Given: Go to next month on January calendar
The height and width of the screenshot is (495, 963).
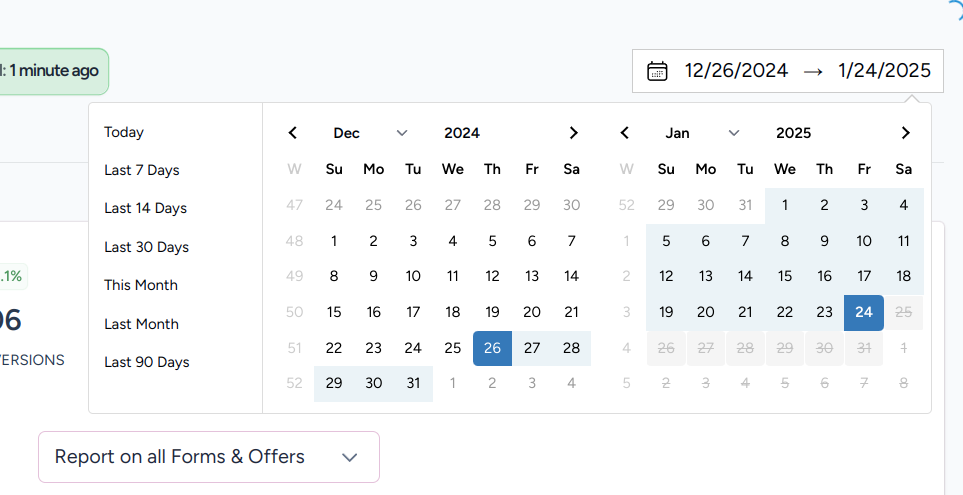Looking at the screenshot, I should 905,133.
